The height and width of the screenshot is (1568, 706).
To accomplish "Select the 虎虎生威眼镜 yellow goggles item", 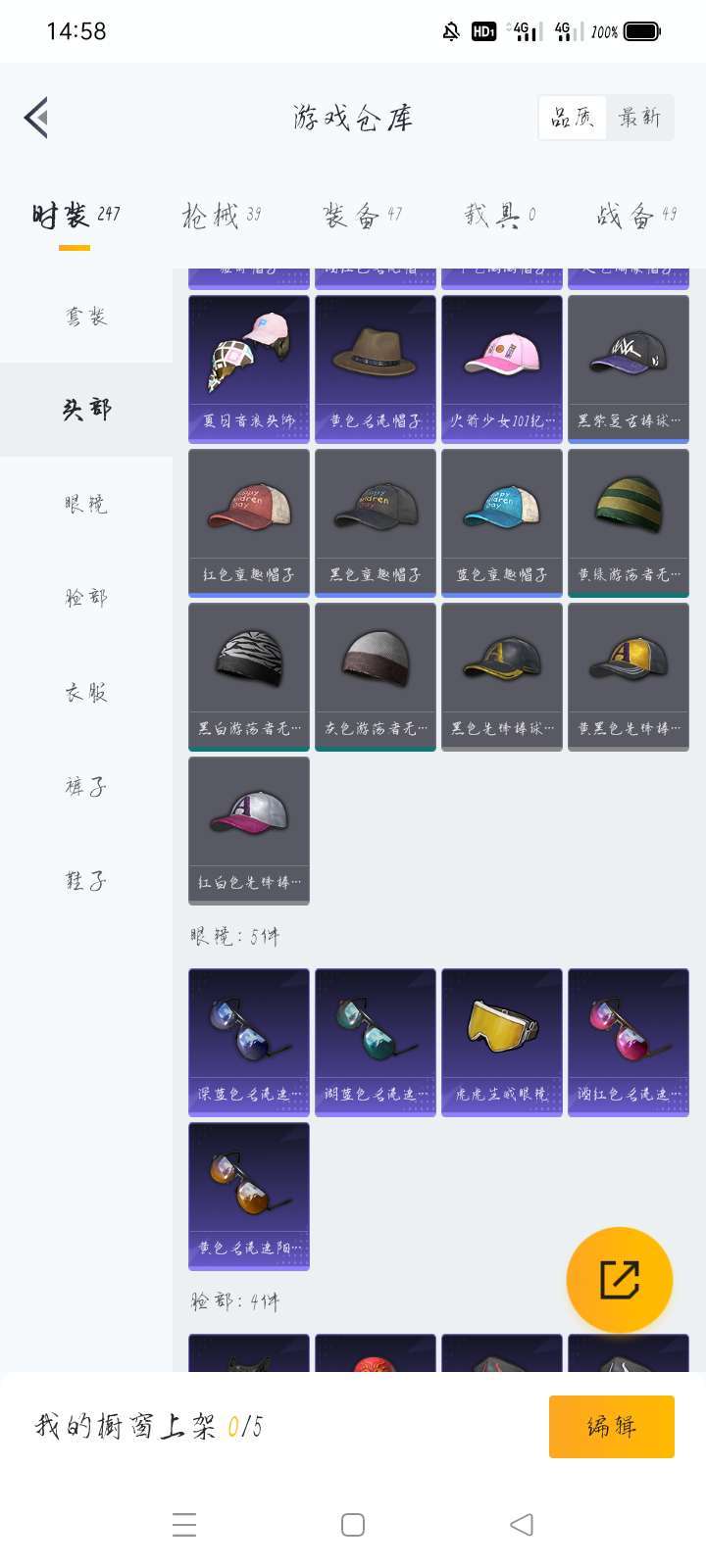I will 502,1042.
